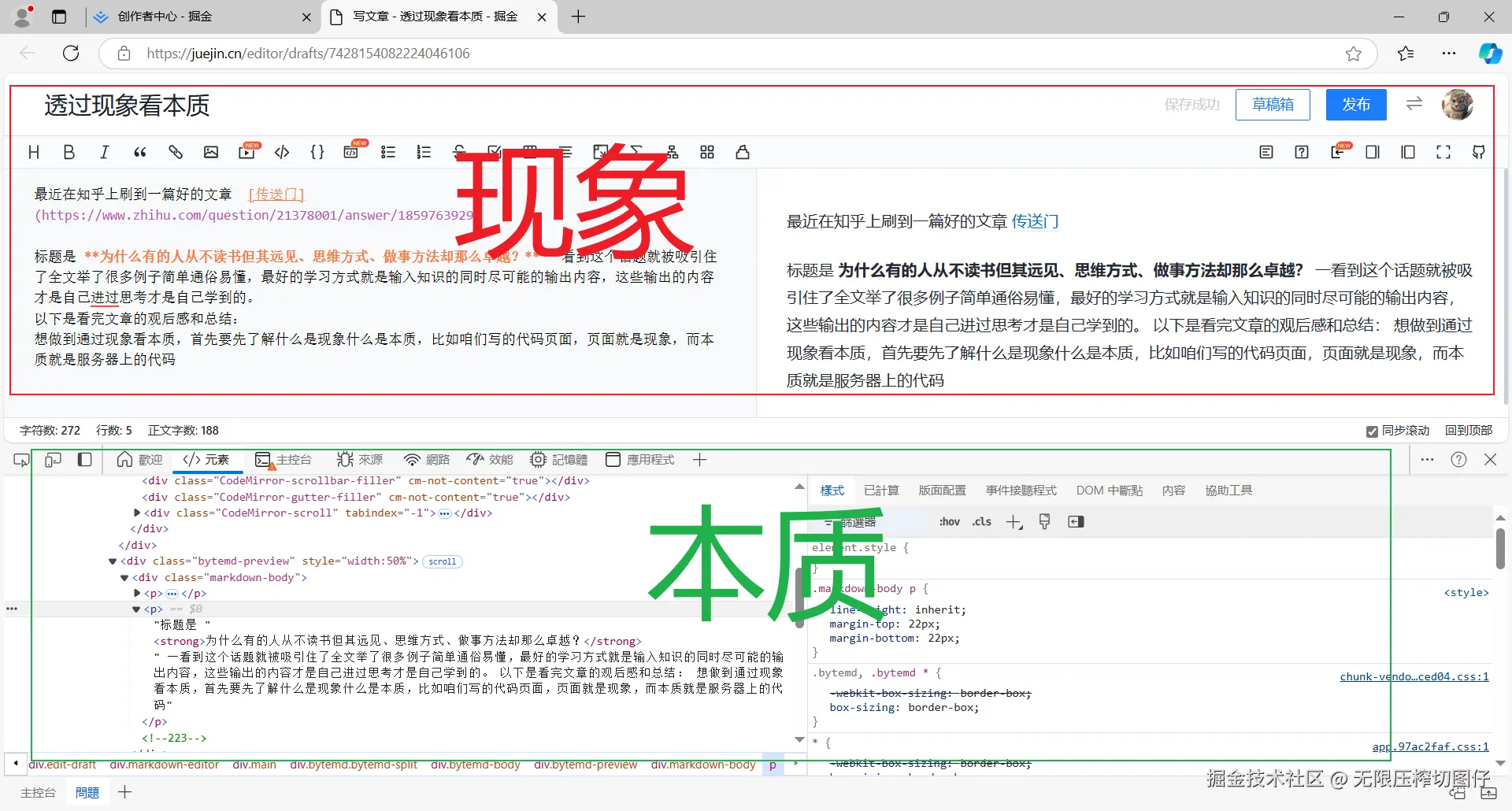
Task: Open the 網路 DevTools tab
Action: tap(427, 460)
